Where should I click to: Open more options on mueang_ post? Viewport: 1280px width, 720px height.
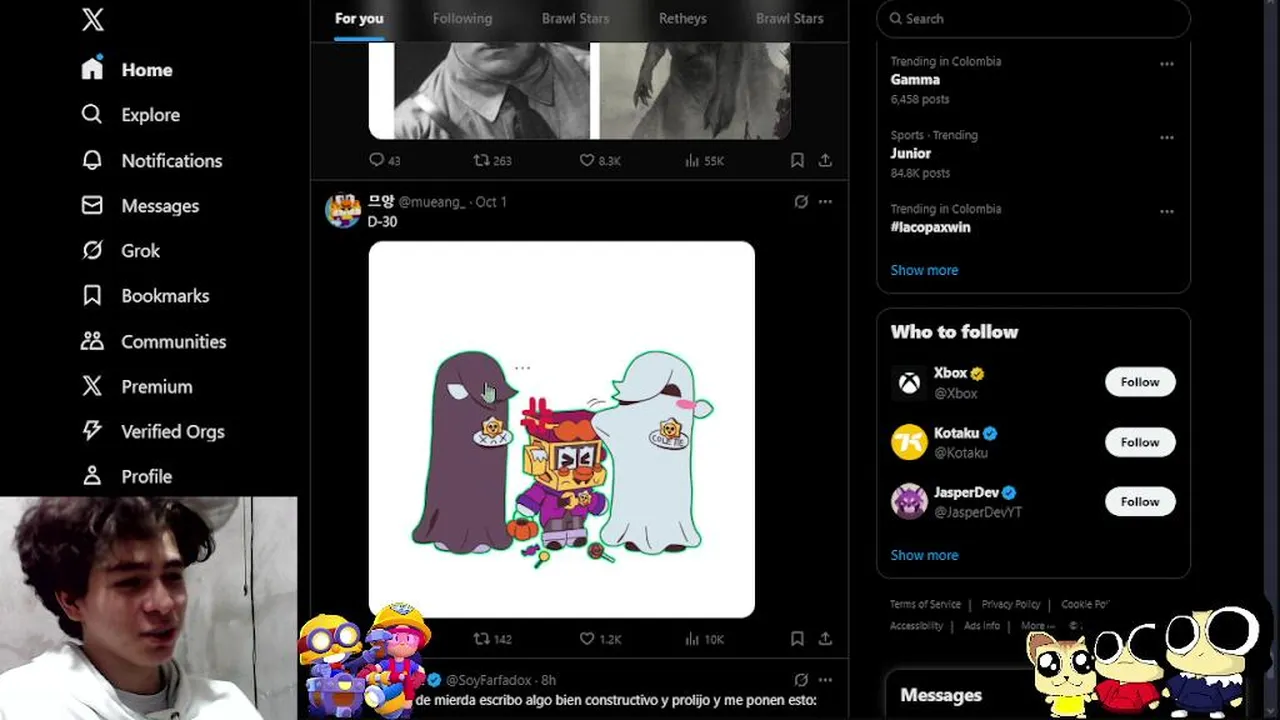click(825, 202)
